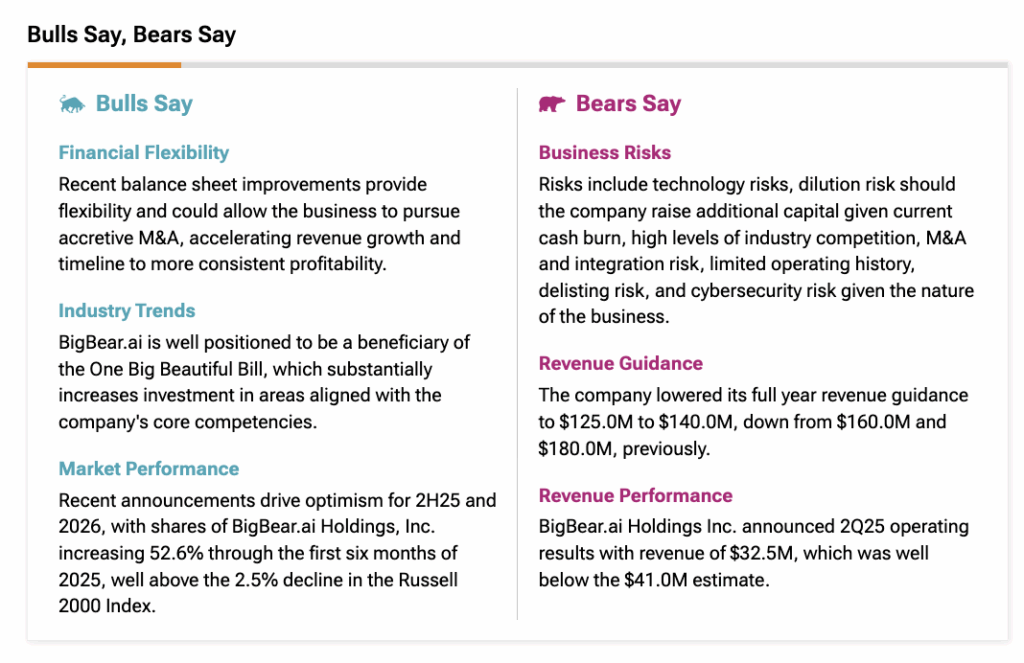Viewport: 1024px width, 663px height.
Task: Open the Business Risks heading
Action: pos(605,153)
